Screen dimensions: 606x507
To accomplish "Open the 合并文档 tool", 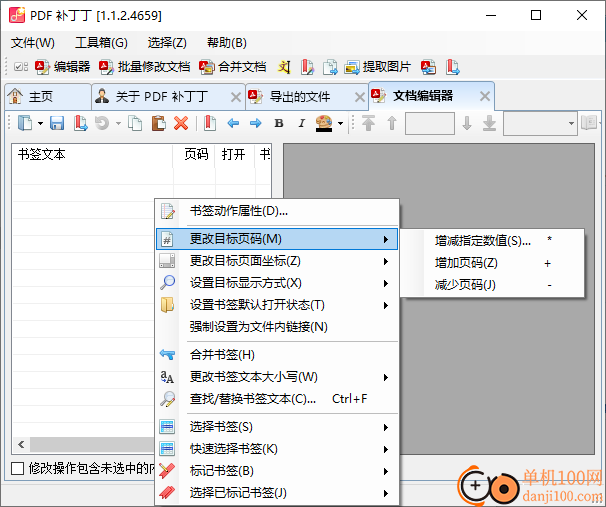I will click(233, 67).
